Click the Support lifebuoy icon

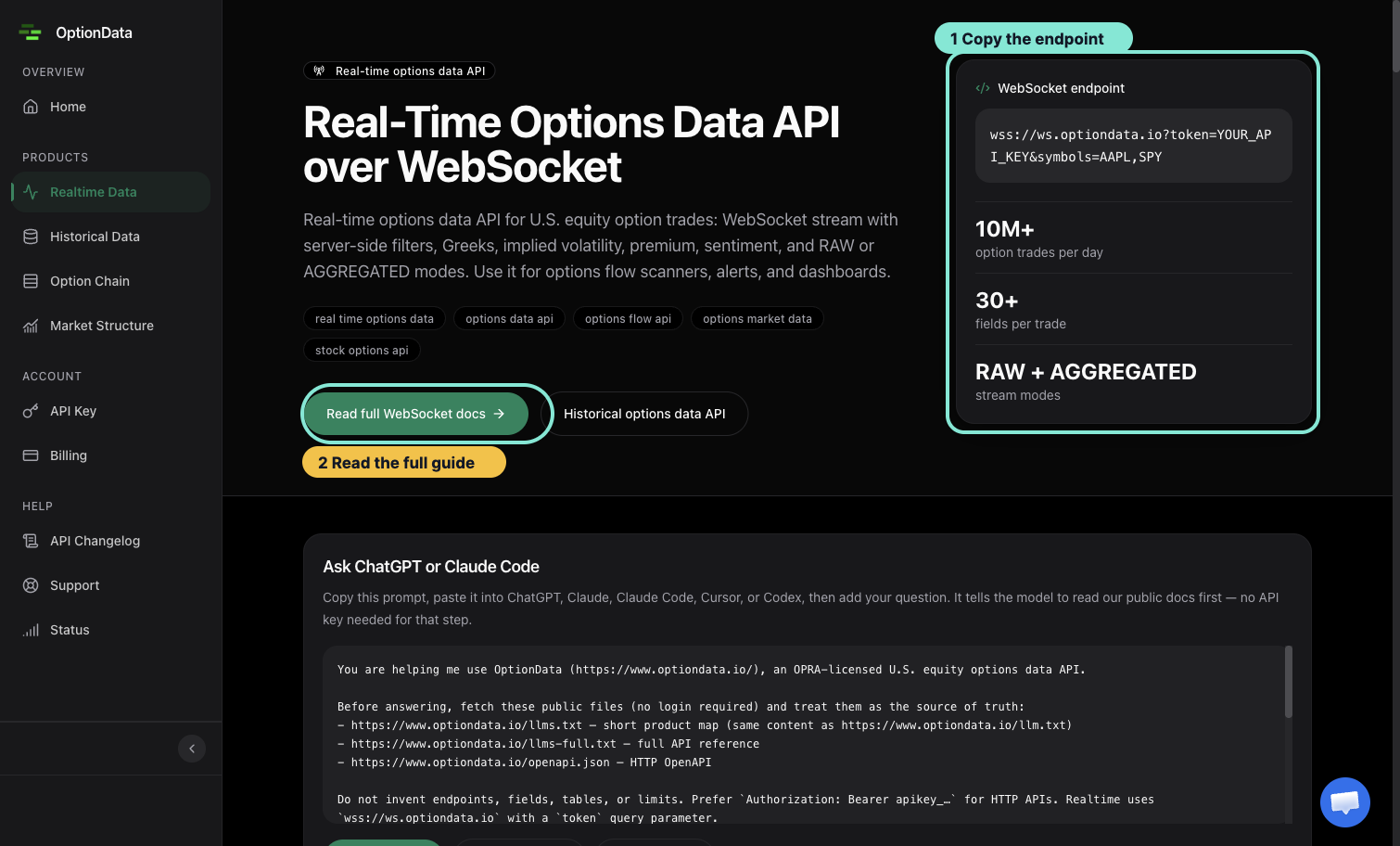tap(31, 585)
